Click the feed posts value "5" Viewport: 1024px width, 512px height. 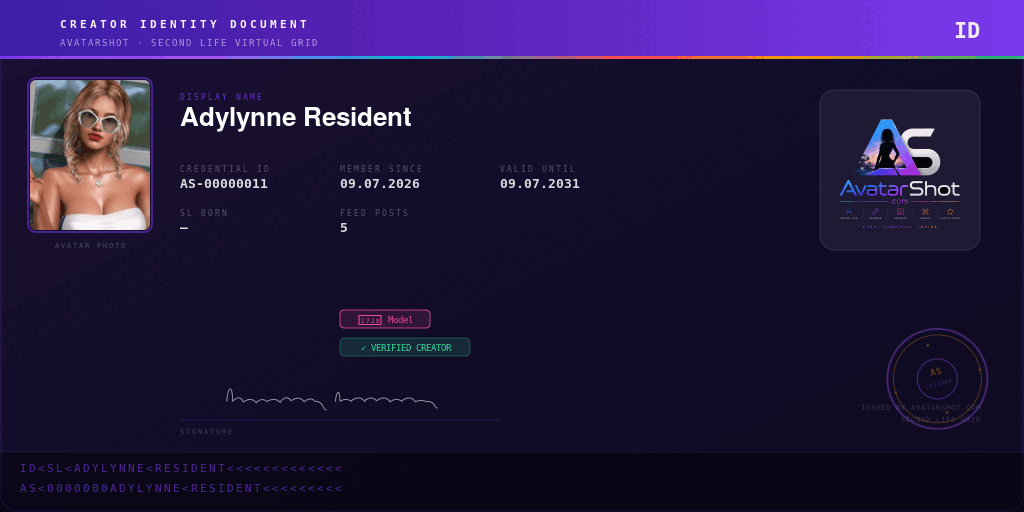(344, 228)
